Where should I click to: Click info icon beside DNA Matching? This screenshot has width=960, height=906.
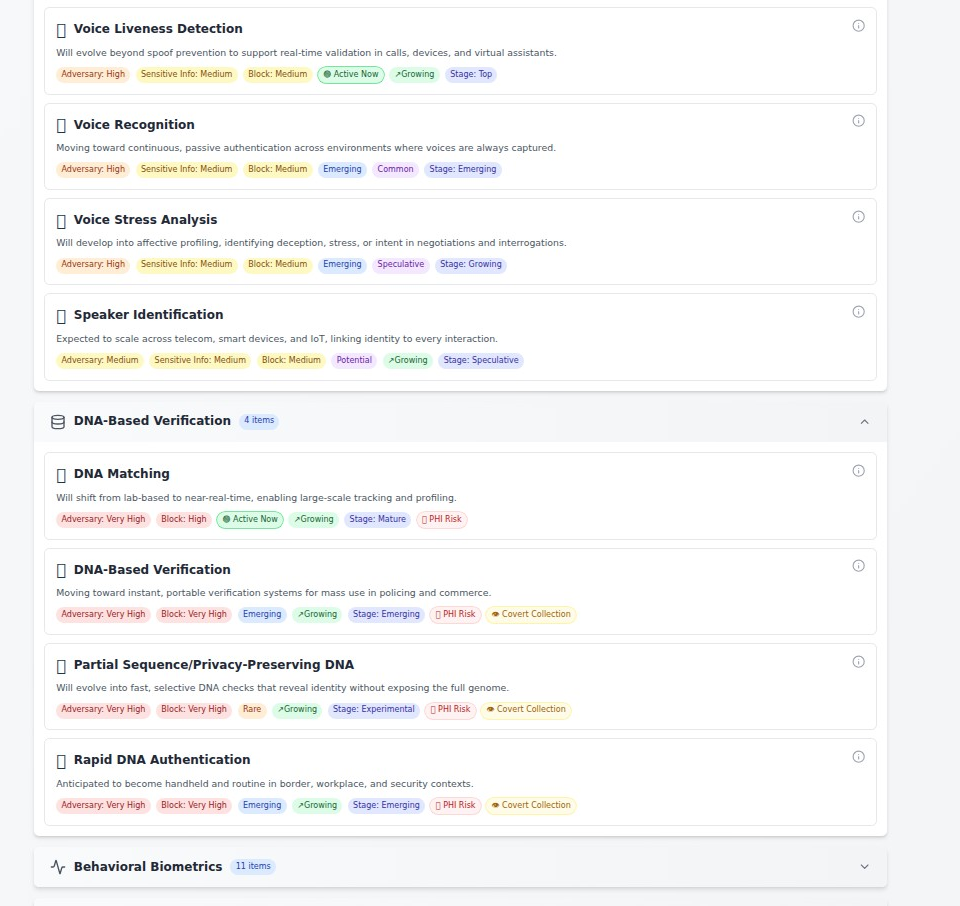click(858, 471)
